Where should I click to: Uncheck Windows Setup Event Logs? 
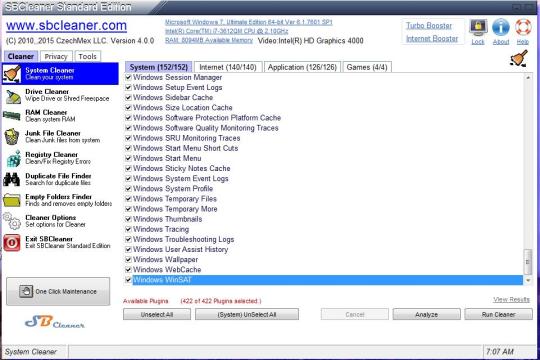click(128, 88)
